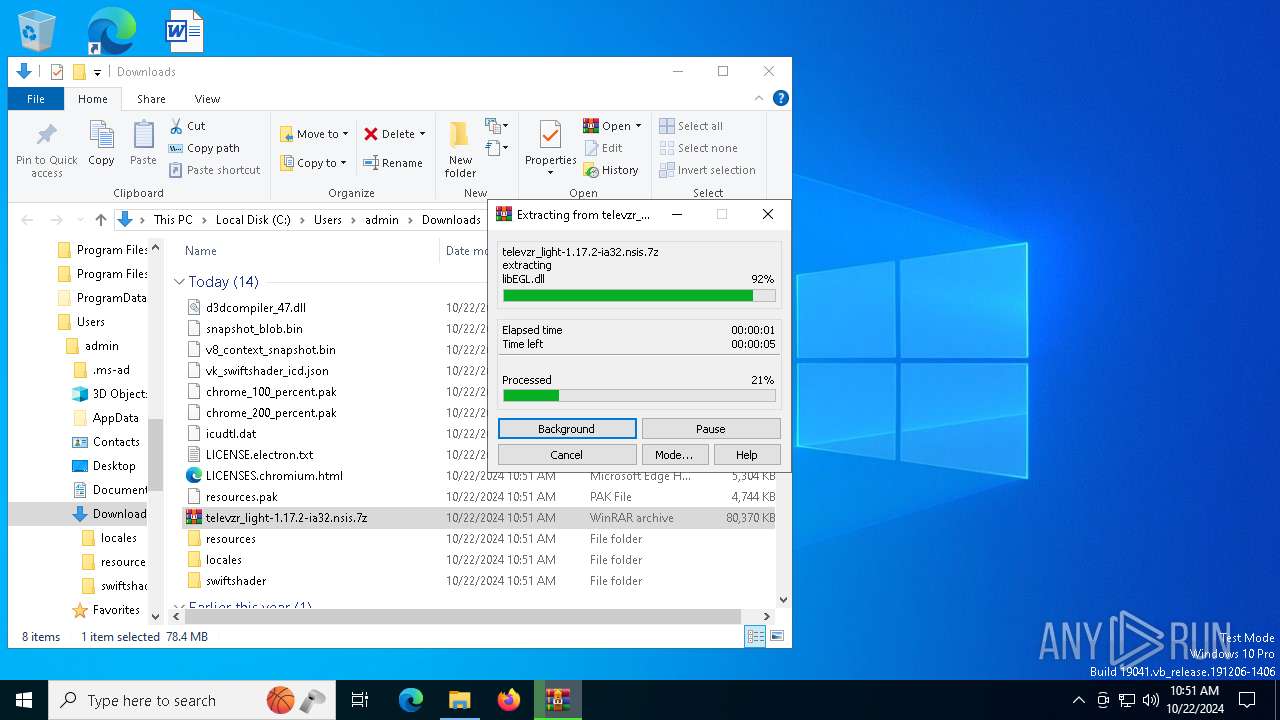This screenshot has height=720, width=1280.
Task: Open File Explorer from taskbar
Action: coord(459,700)
